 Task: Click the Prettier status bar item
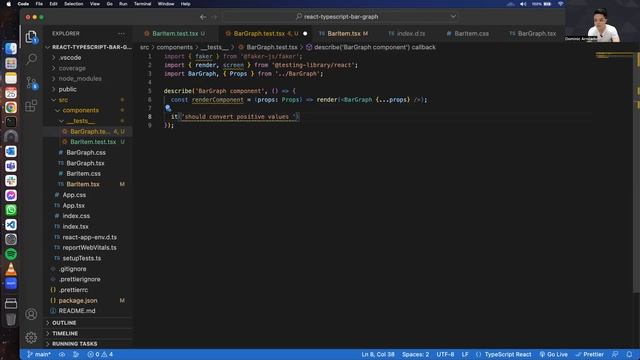(x=589, y=354)
